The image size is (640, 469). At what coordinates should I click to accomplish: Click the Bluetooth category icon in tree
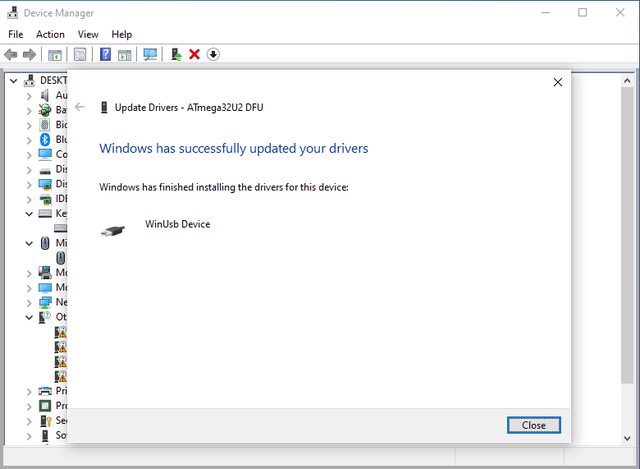45,140
